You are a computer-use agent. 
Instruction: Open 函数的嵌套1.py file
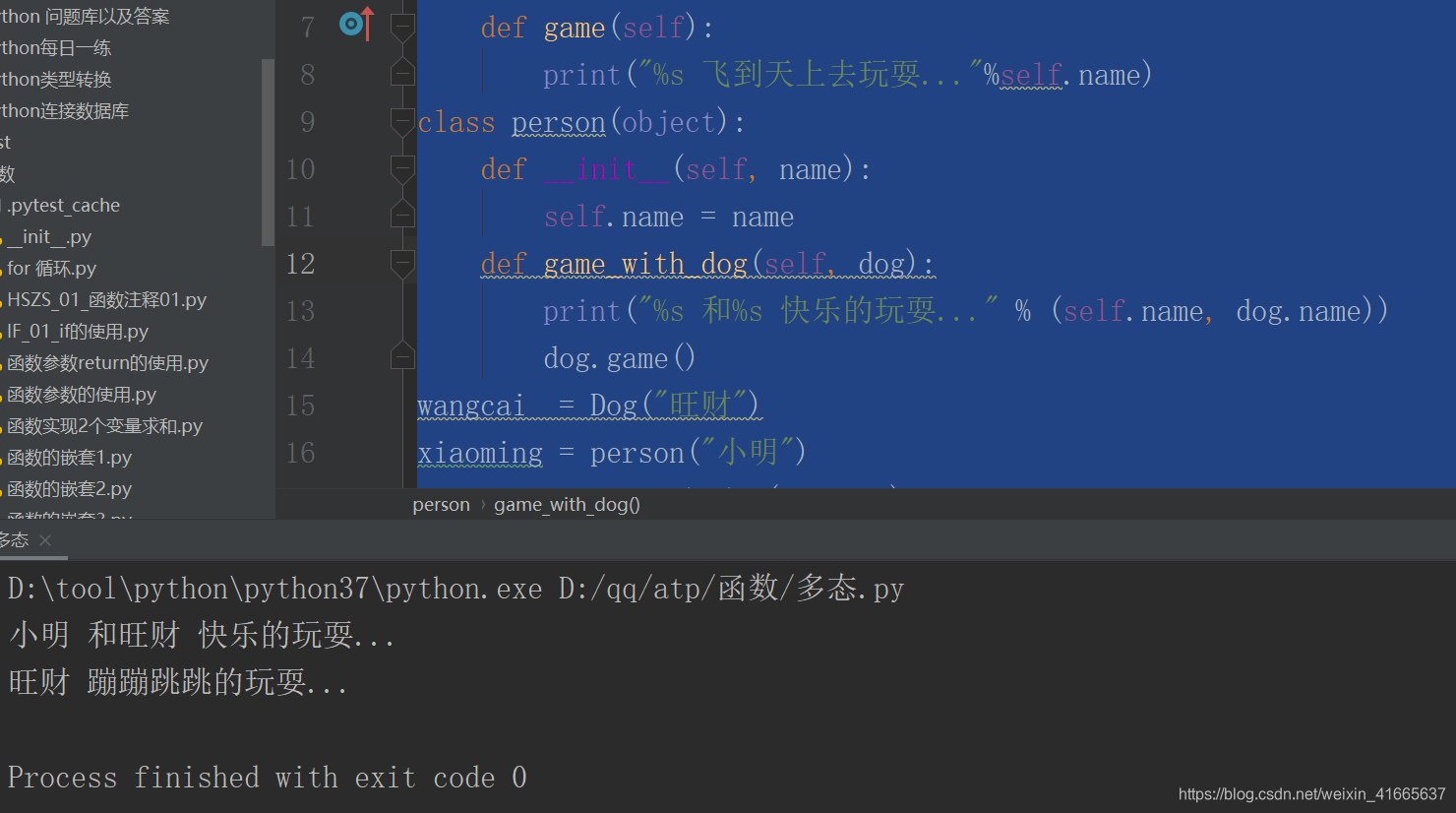pyautogui.click(x=69, y=458)
